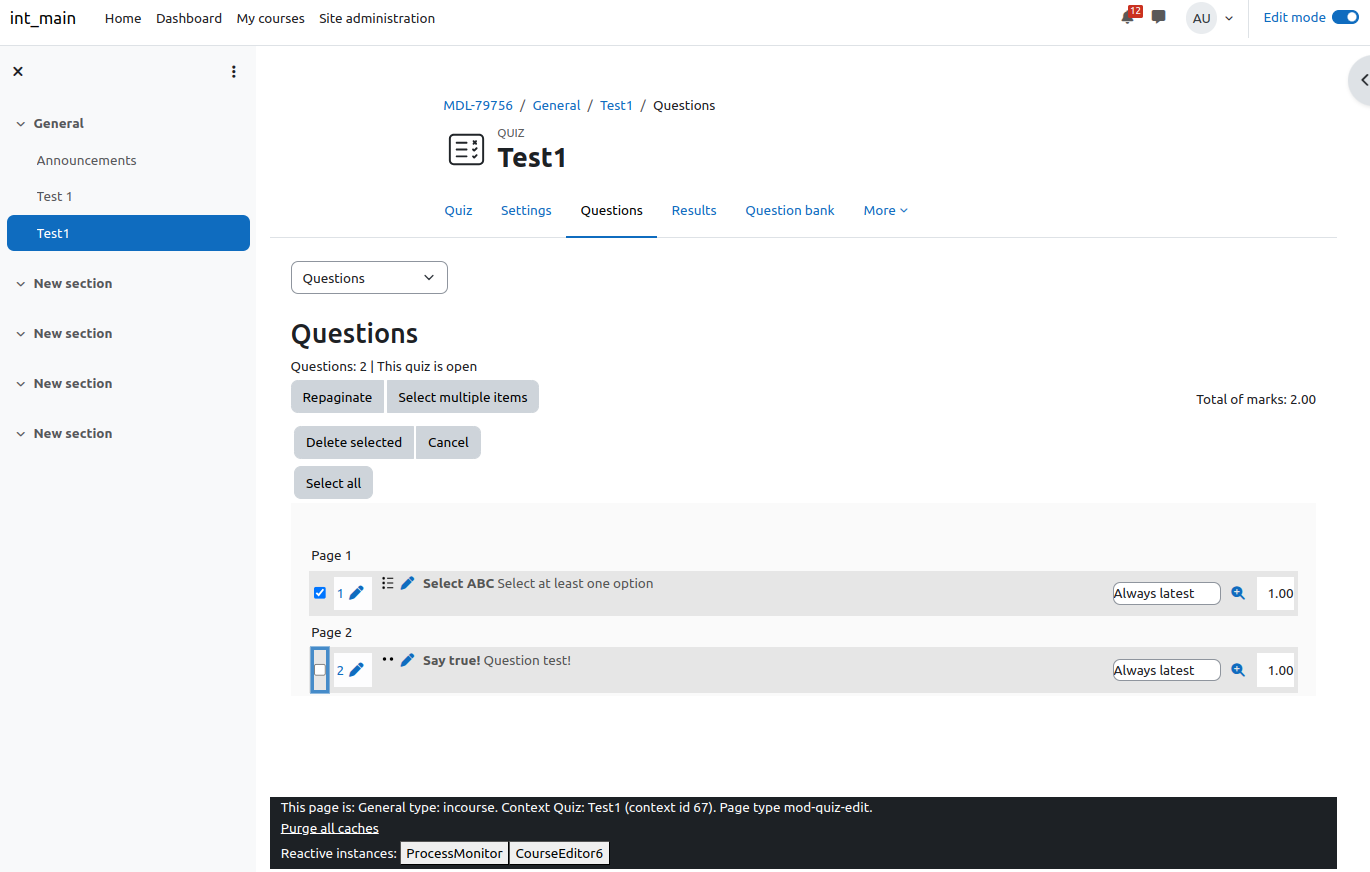Check the checkbox for question 2
Image resolution: width=1370 pixels, height=872 pixels.
(320, 670)
